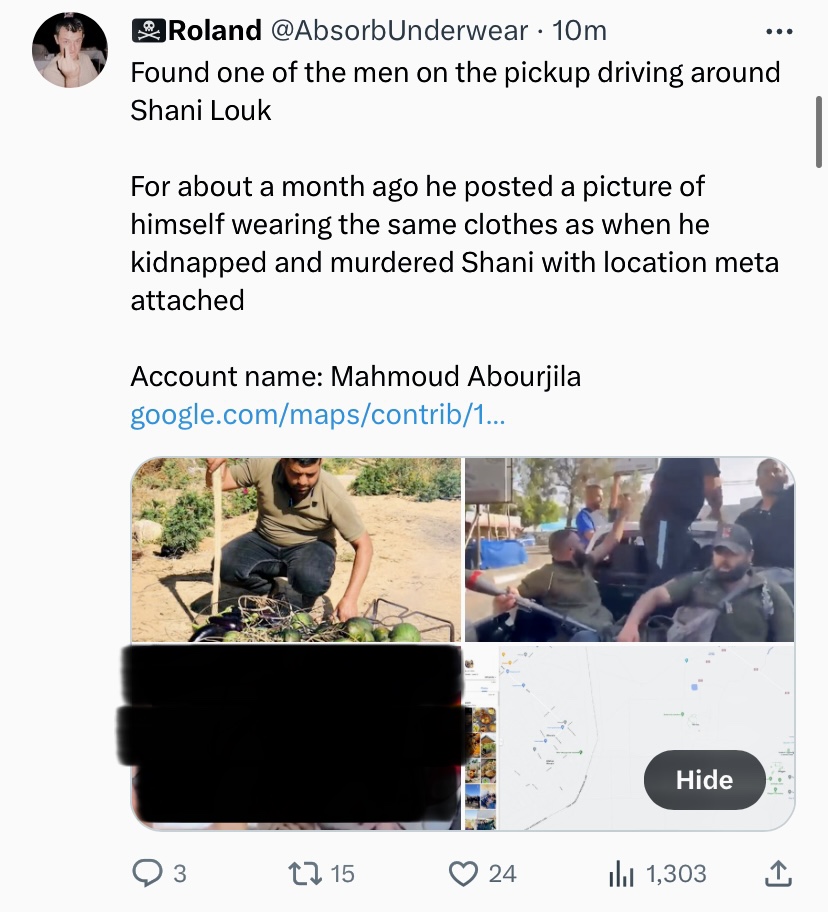Click the 10m post timestamp
The image size is (828, 912).
(x=579, y=31)
